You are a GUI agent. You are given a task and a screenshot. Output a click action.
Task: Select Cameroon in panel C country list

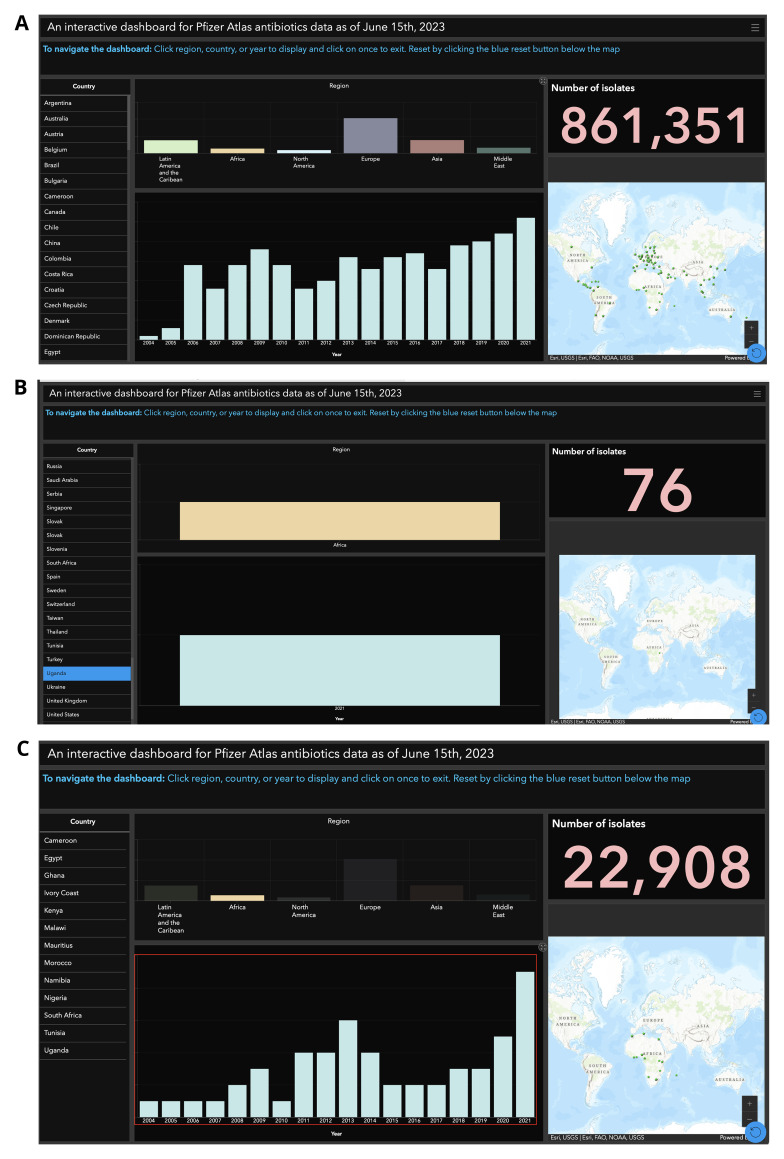coord(83,841)
